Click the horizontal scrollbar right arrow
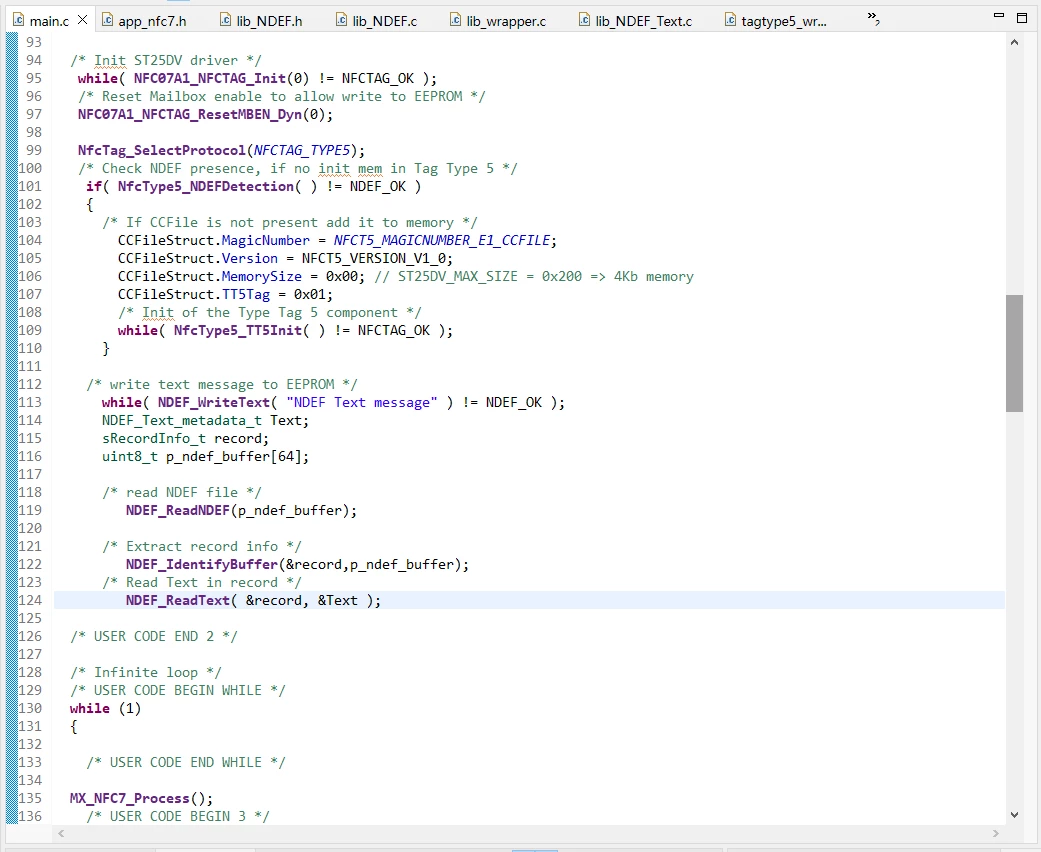The height and width of the screenshot is (852, 1041). [x=995, y=833]
